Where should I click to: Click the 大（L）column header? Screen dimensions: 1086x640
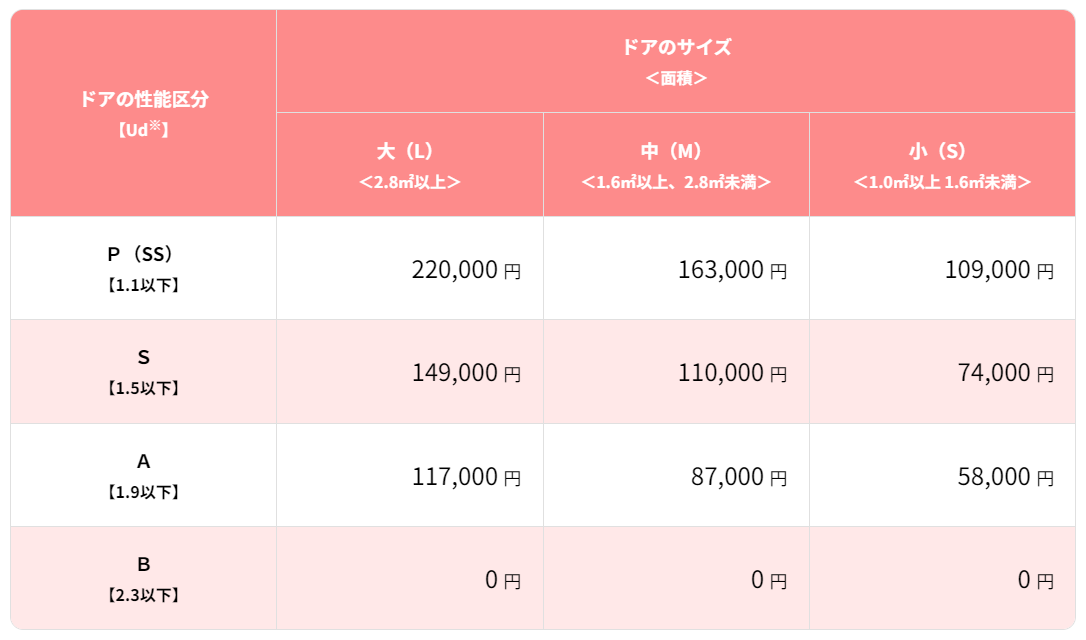(x=410, y=165)
